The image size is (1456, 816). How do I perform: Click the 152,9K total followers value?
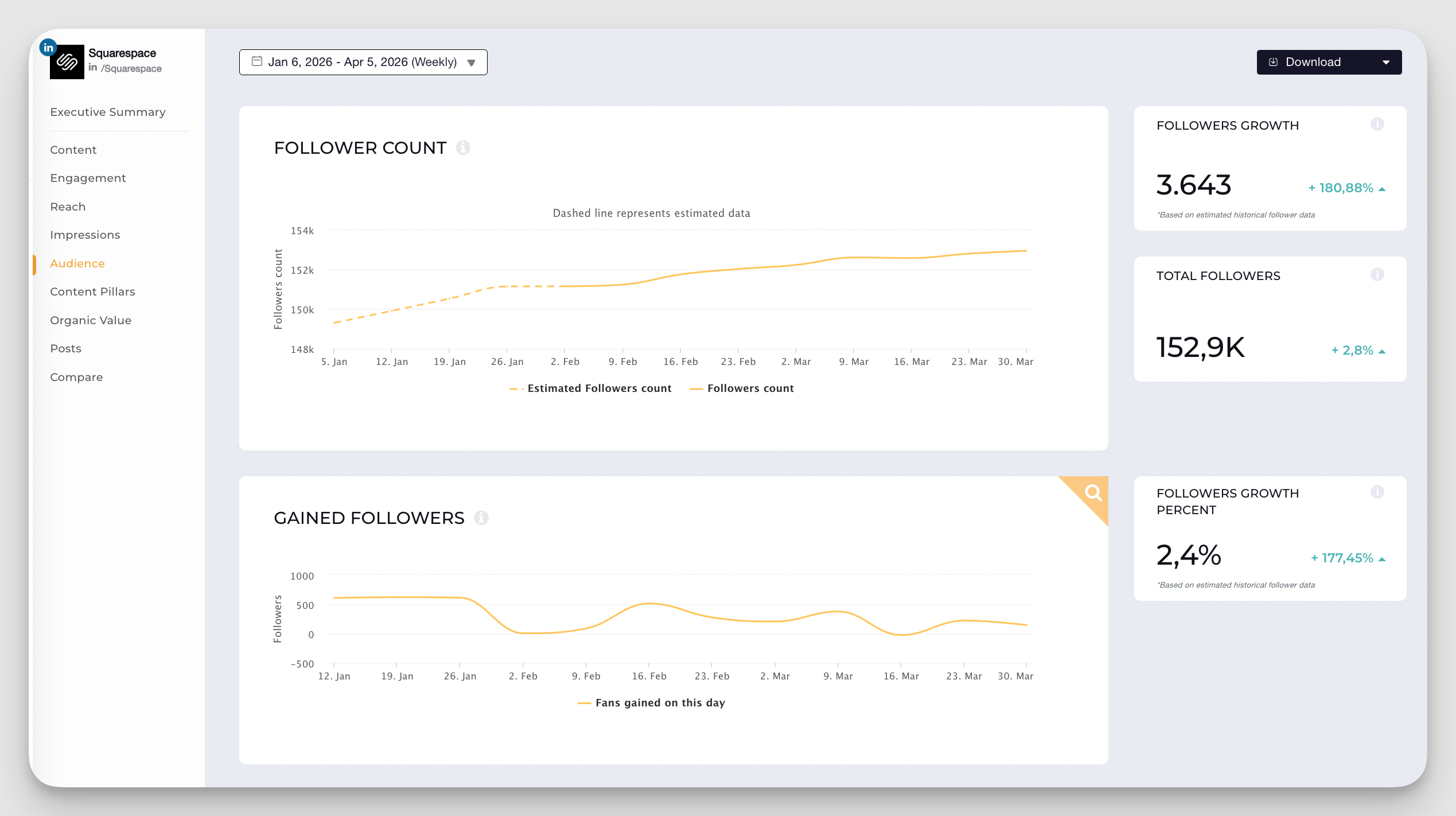[1200, 347]
